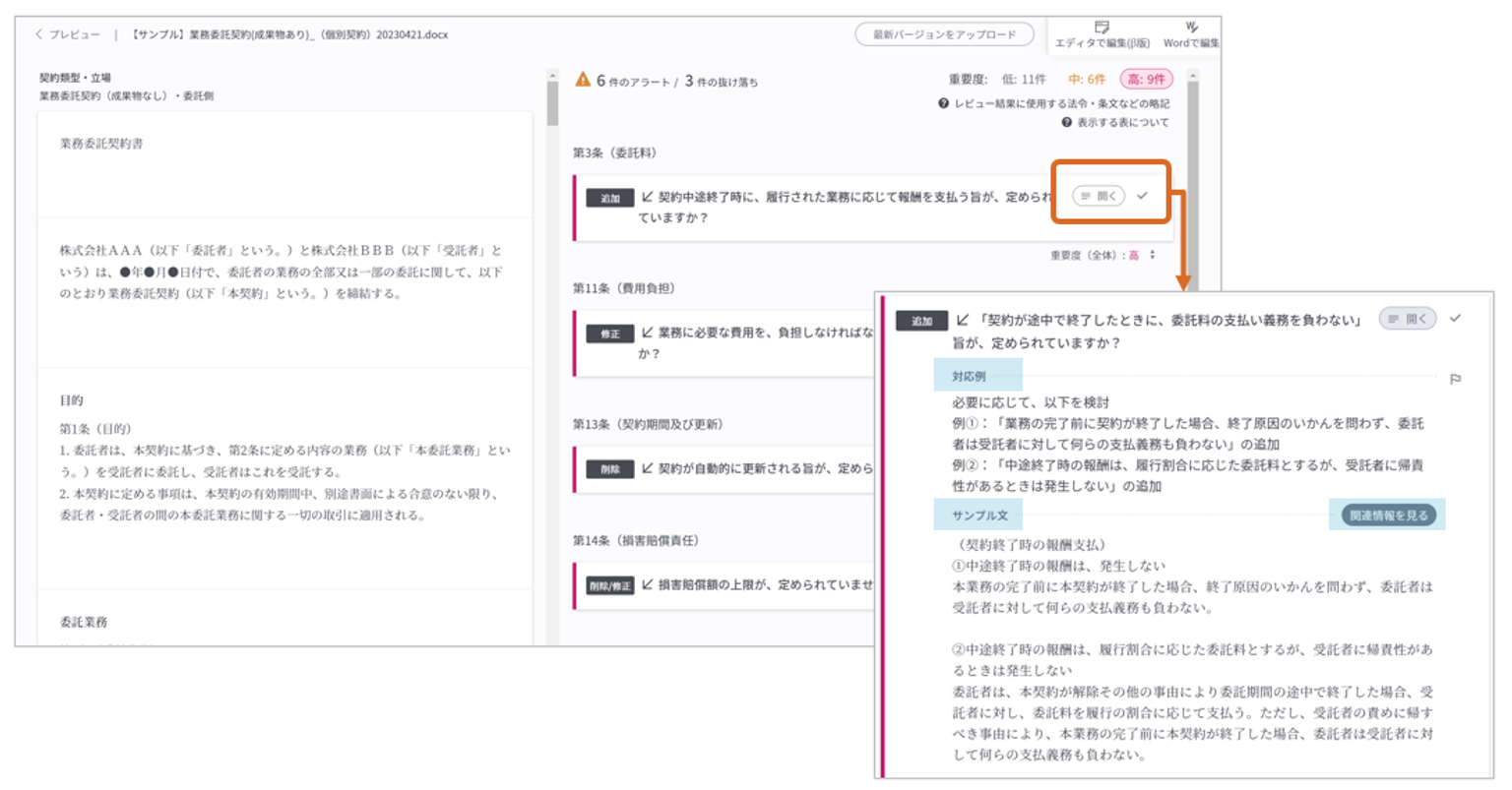Click the Wordで編集 icon
The image size is (1512, 790).
(1191, 28)
